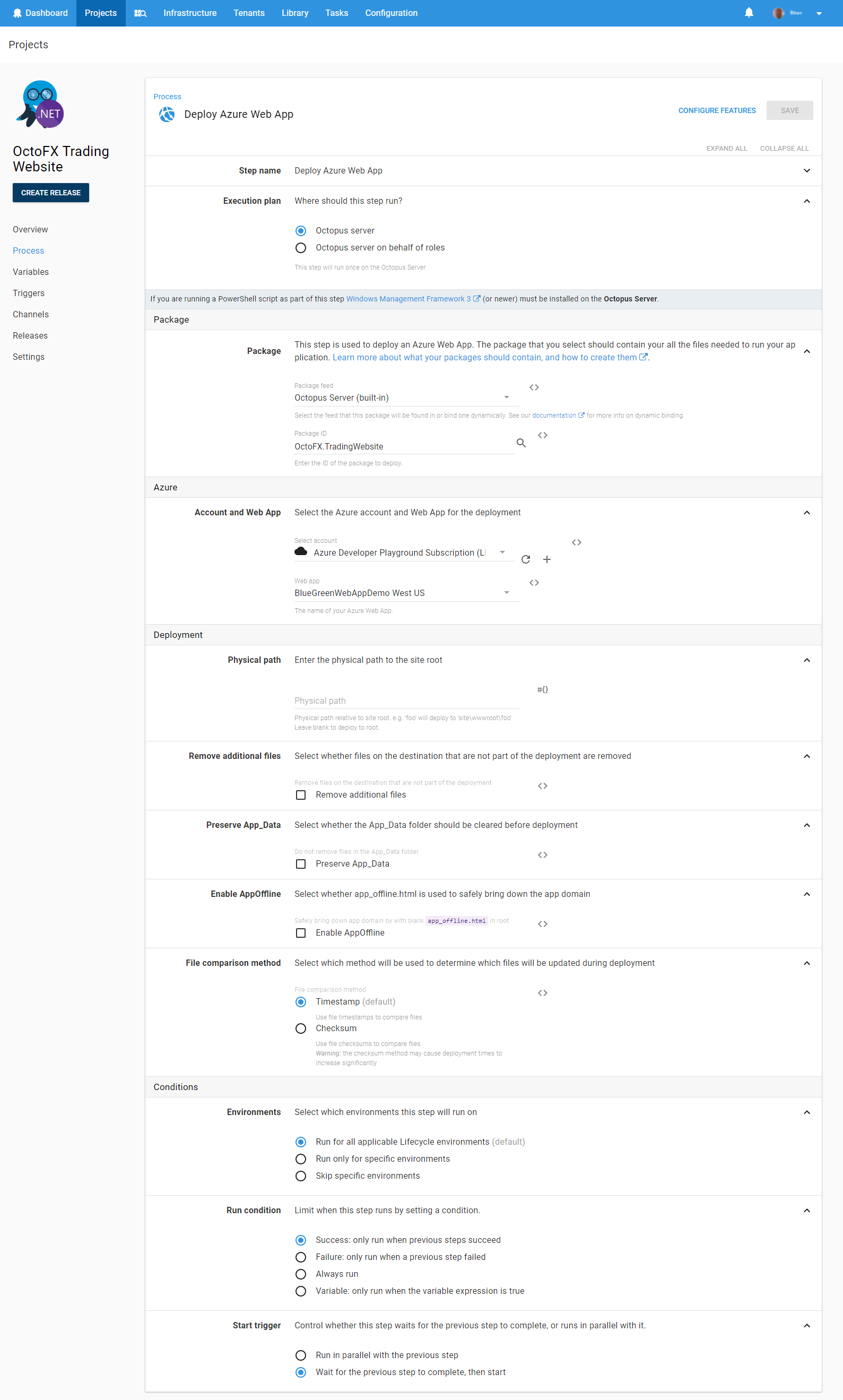Bind the Package feed to a variable

(x=534, y=387)
